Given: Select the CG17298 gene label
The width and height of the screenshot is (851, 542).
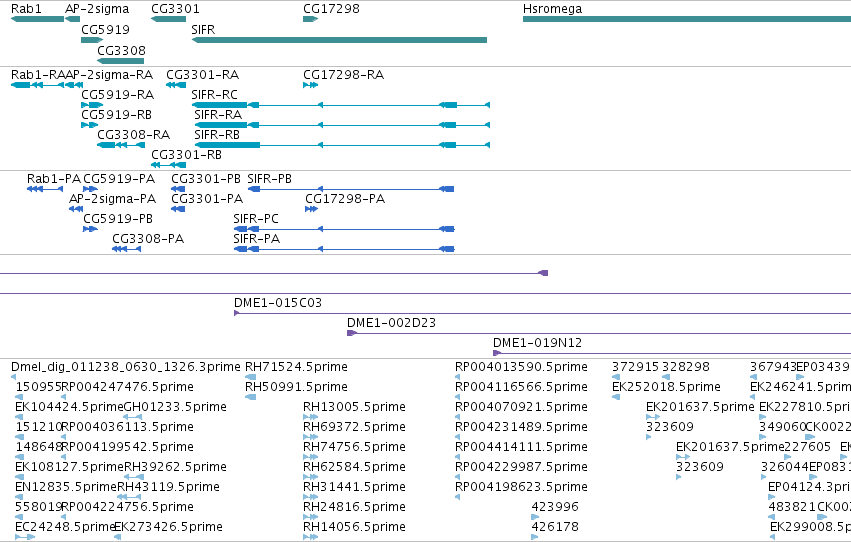Looking at the screenshot, I should click(x=331, y=9).
